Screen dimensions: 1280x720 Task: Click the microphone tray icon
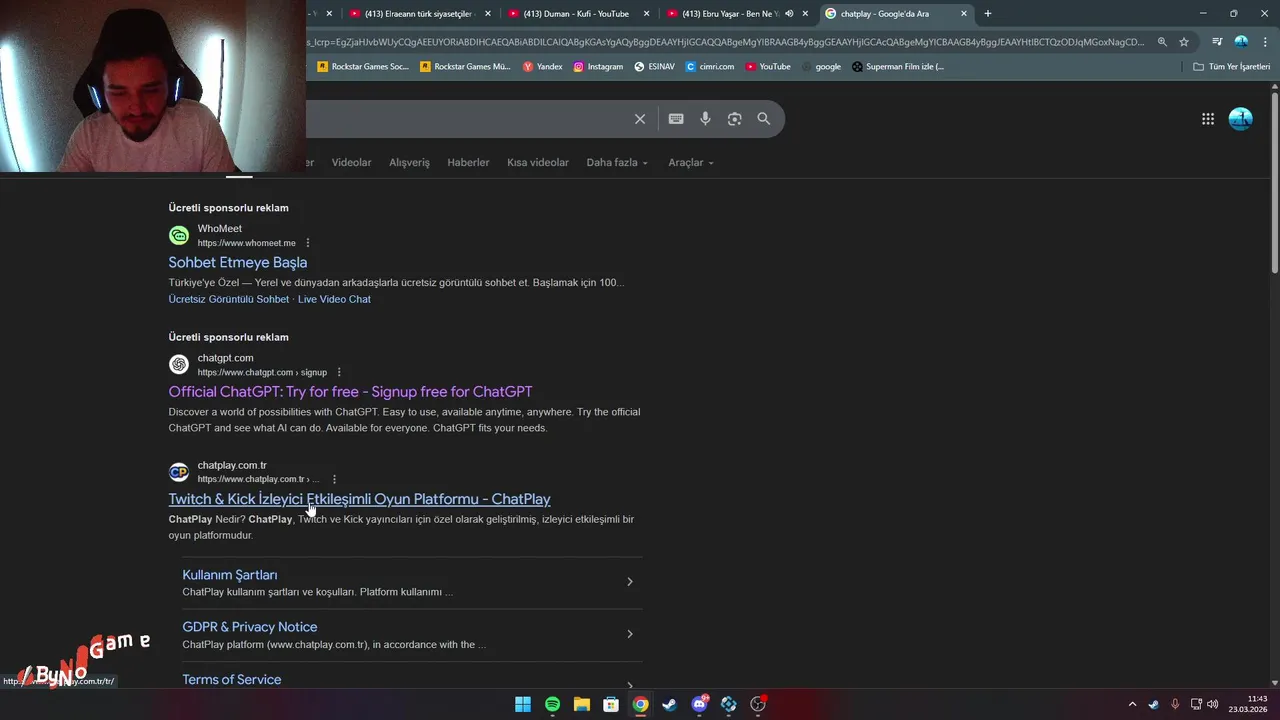click(1175, 704)
